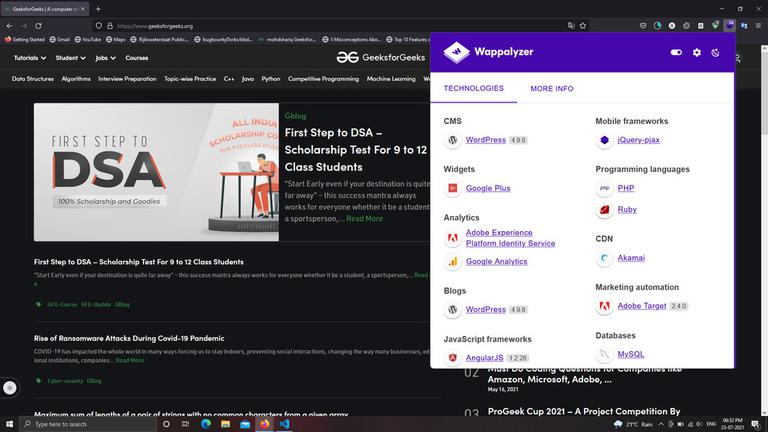Click the jQuery-pjax hexagon icon
The width and height of the screenshot is (768, 432).
pos(604,140)
